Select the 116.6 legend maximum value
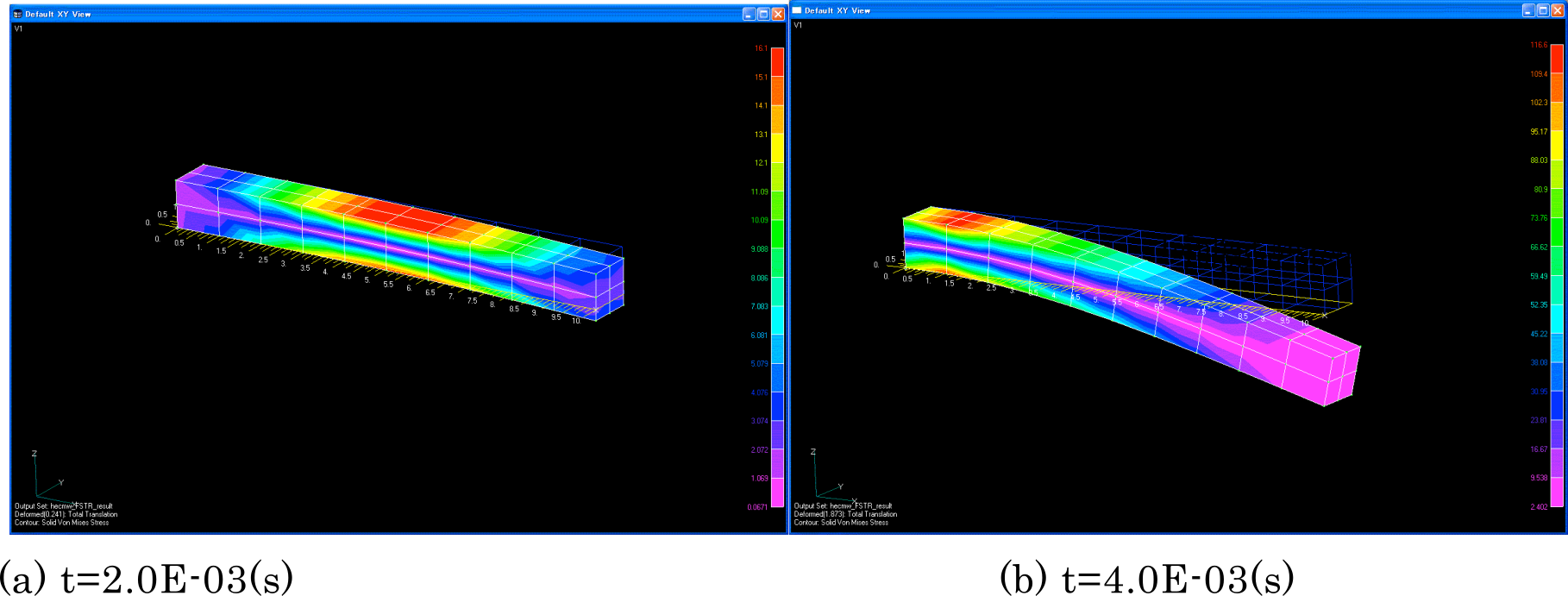Viewport: 1568px width, 596px height. click(x=1539, y=45)
